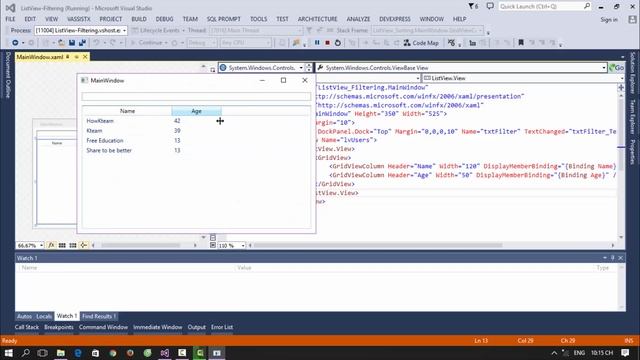This screenshot has height=360, width=640.
Task: Click the Go button
Action: click(x=617, y=68)
